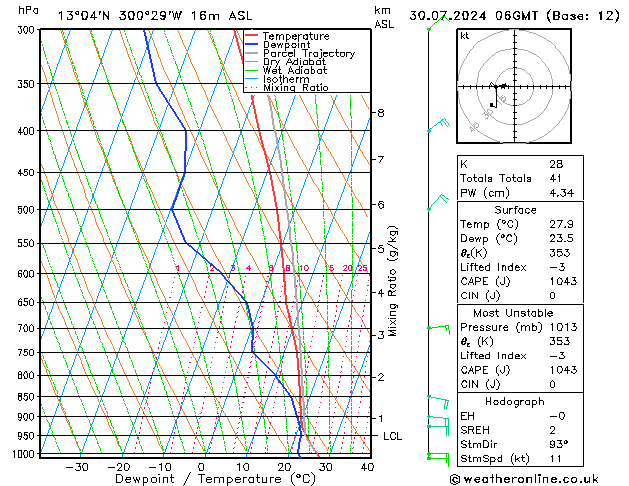Click the 'kt' unit label in hodograph
This screenshot has height=486, width=629.
pos(465,36)
